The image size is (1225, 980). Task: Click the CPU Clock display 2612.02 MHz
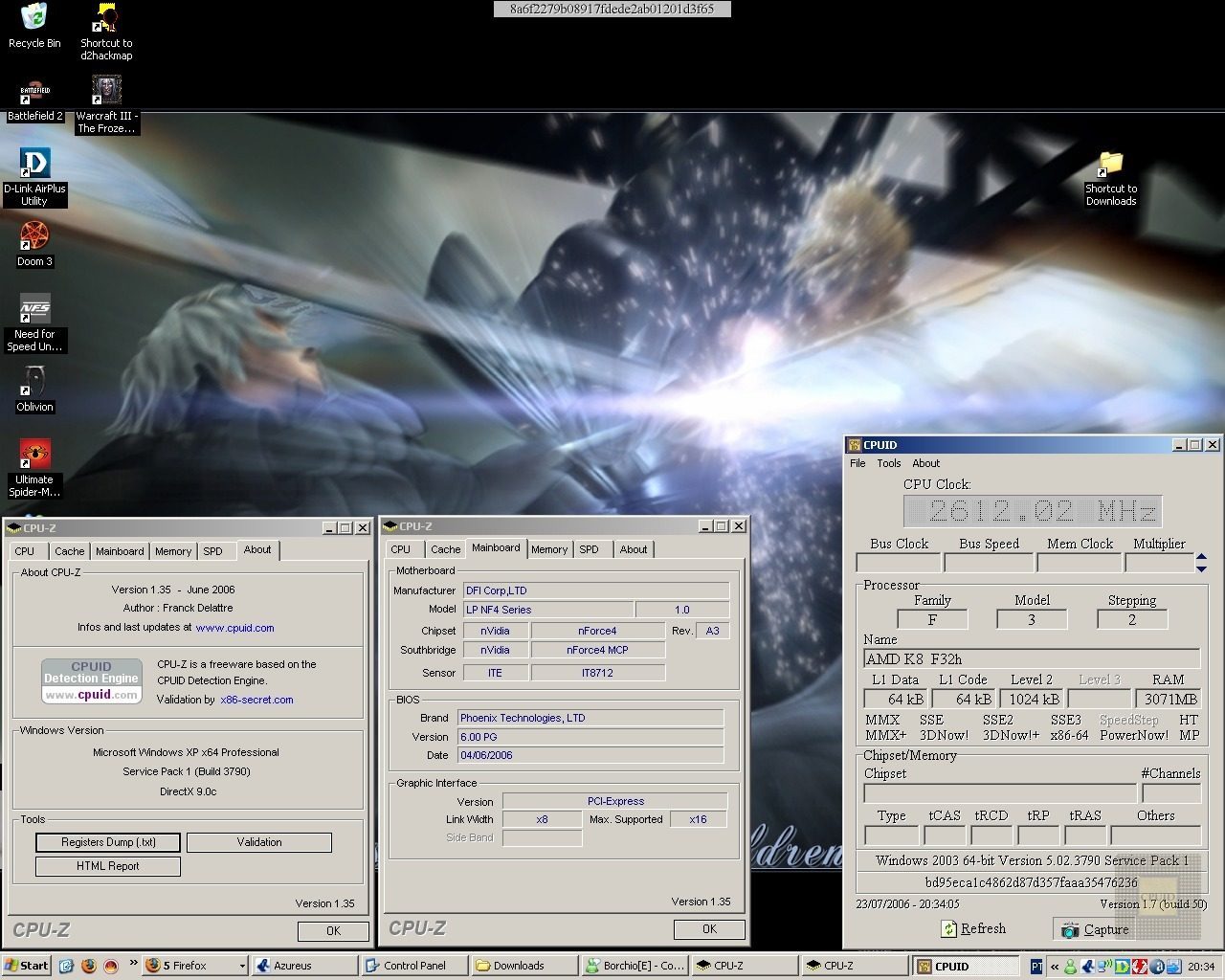pyautogui.click(x=1033, y=511)
